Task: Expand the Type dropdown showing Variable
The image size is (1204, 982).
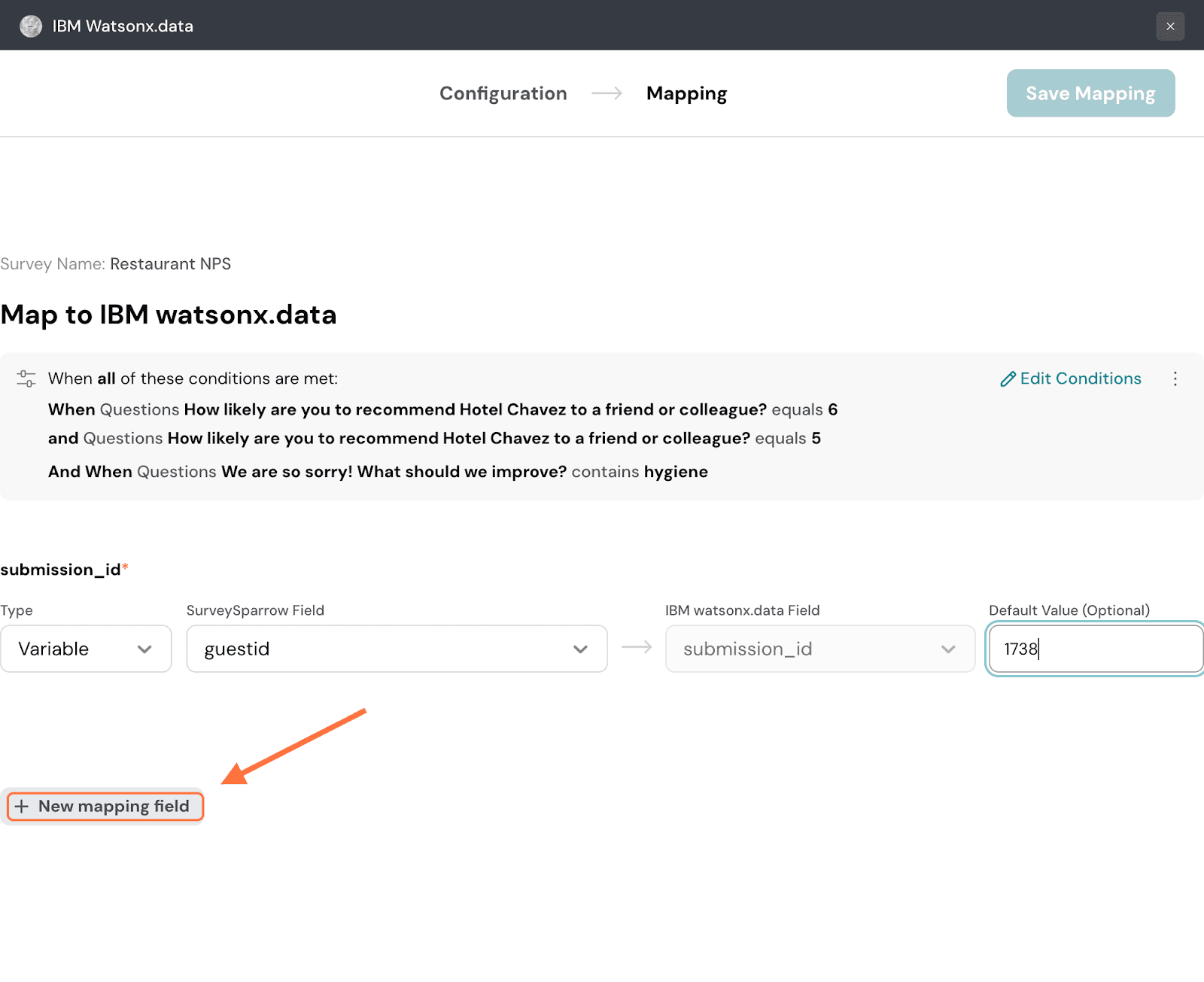Action: 86,649
